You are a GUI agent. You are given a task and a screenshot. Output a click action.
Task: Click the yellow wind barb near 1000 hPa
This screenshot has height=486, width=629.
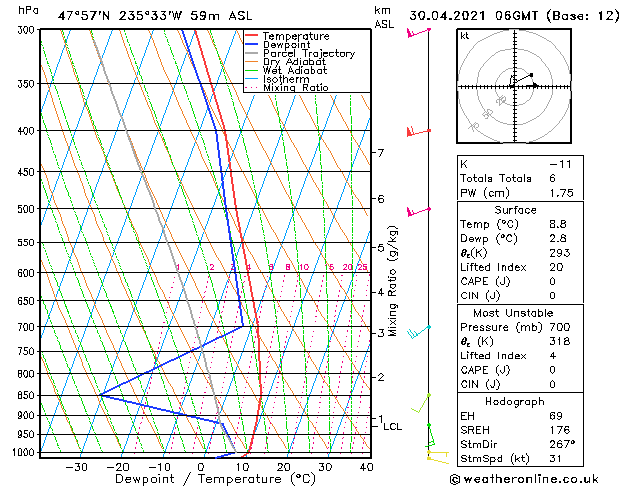(x=437, y=457)
